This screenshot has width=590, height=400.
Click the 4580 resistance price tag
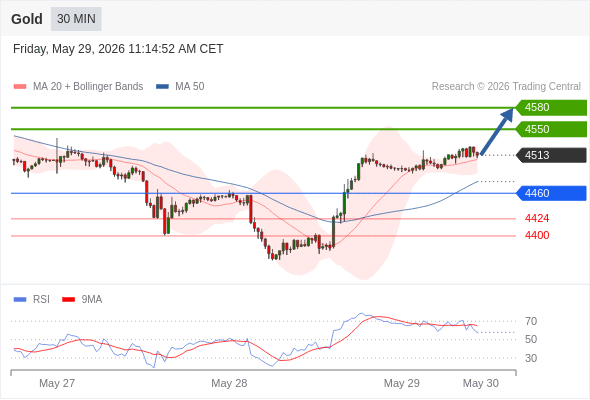(551, 107)
